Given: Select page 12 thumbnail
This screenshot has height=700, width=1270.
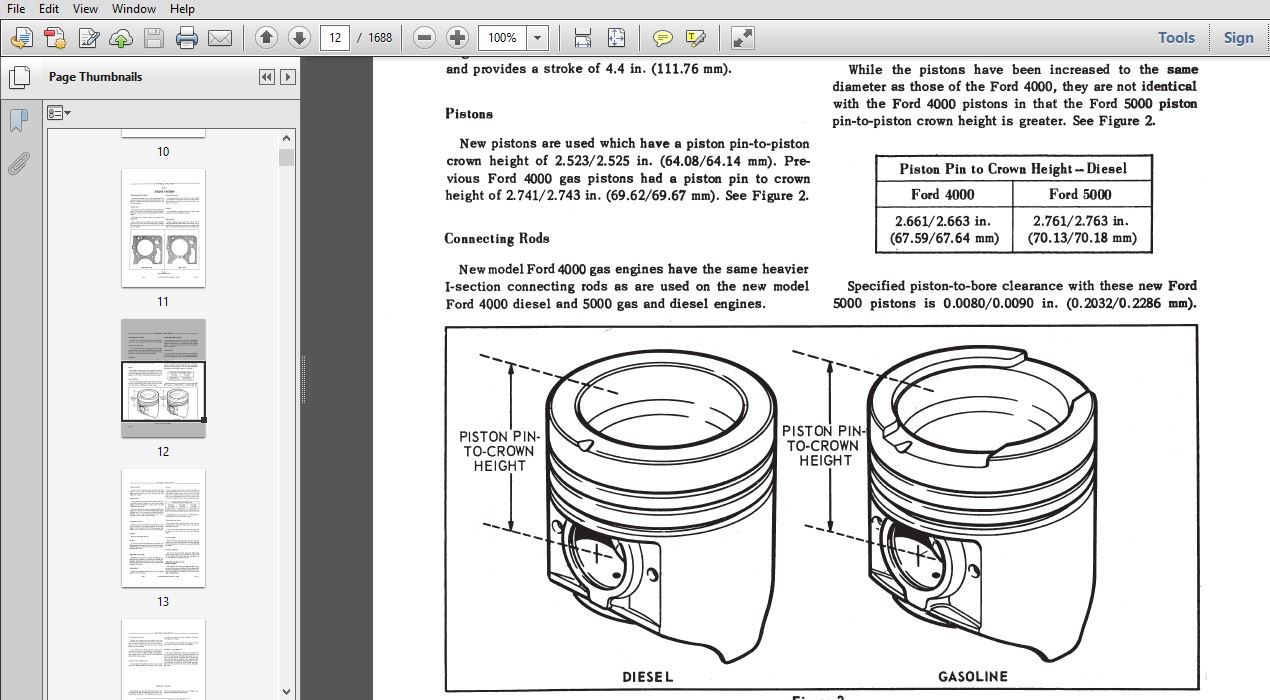Looking at the screenshot, I should point(163,378).
